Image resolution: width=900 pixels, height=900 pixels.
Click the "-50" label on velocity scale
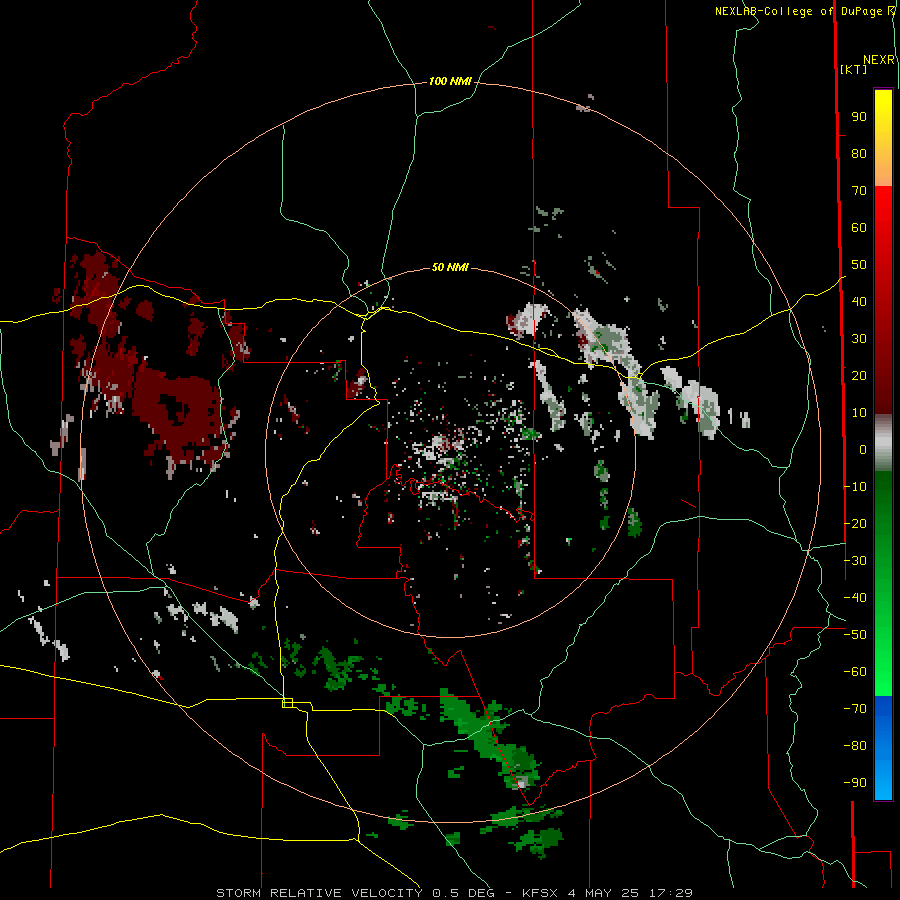pos(855,635)
